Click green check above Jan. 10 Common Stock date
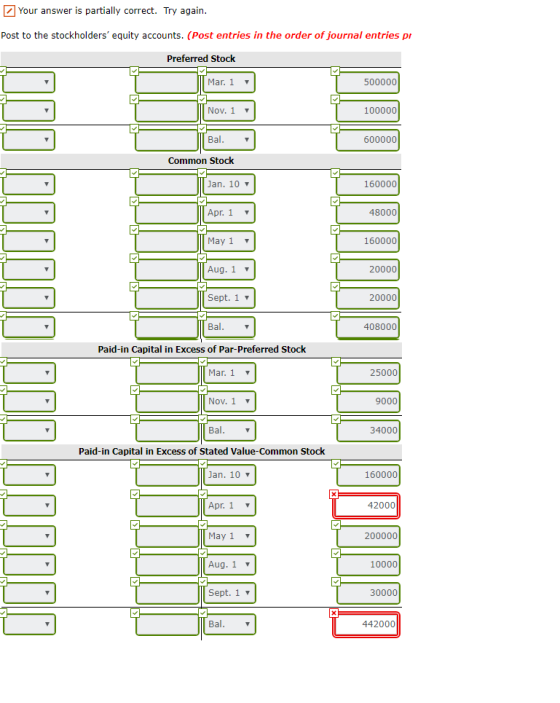The height and width of the screenshot is (703, 560). click(202, 173)
